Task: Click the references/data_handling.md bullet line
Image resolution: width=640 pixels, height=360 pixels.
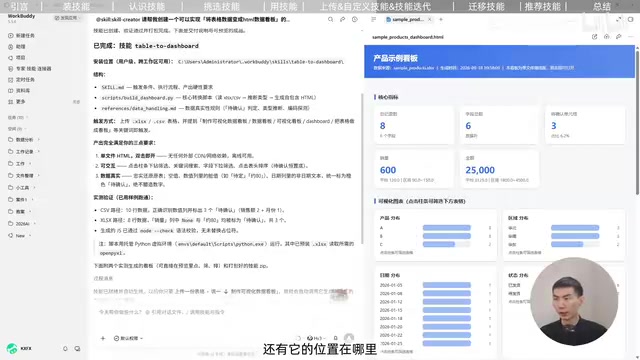Action: pyautogui.click(x=205, y=109)
